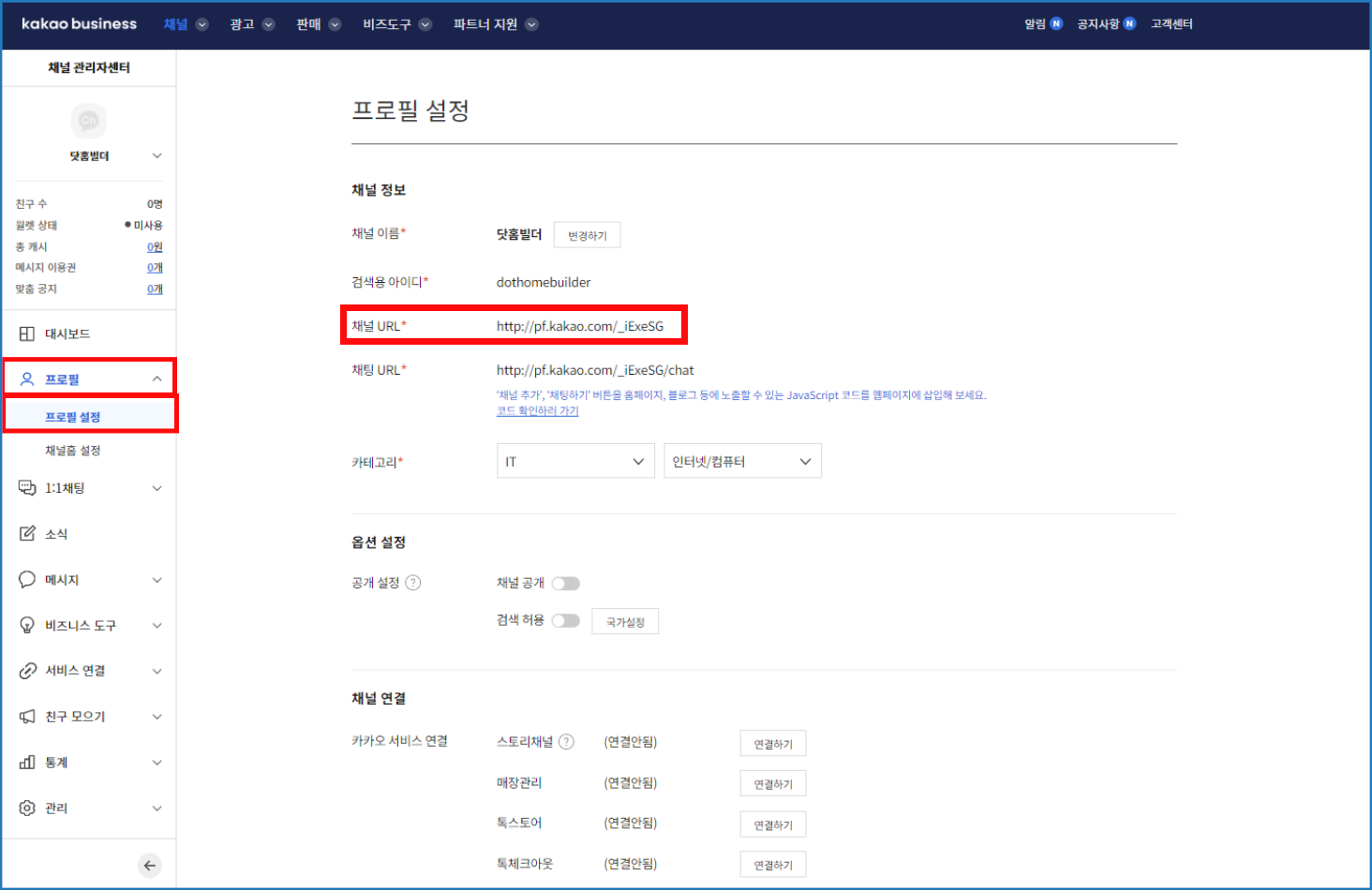Click the statistics bar chart icon
The width and height of the screenshot is (1372, 890).
click(x=27, y=763)
